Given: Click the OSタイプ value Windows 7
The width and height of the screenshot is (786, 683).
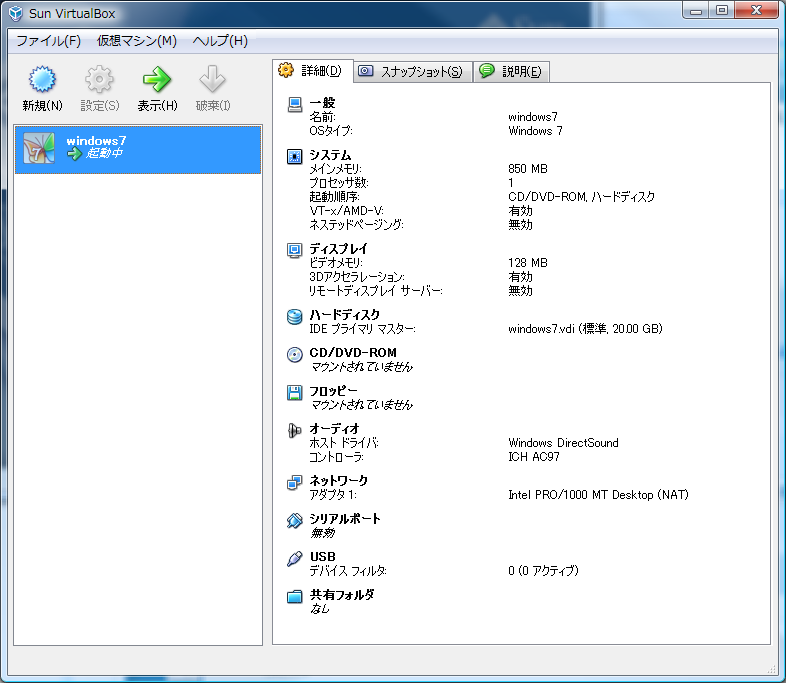Looking at the screenshot, I should 535,131.
